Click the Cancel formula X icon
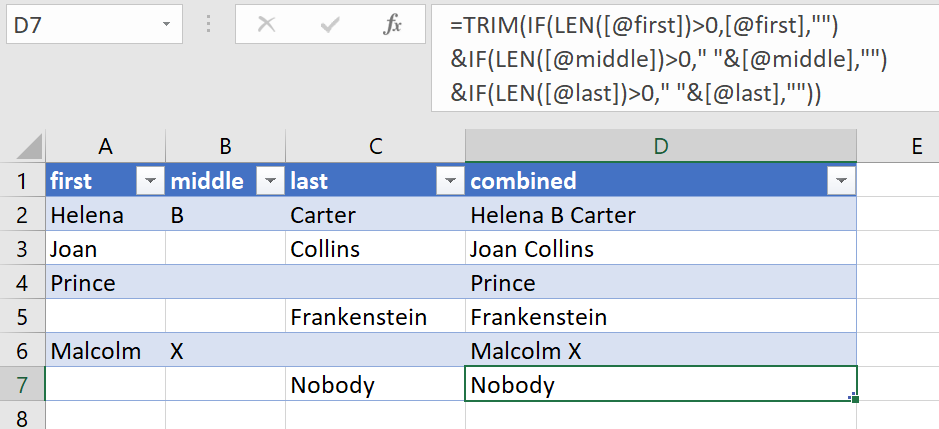 pos(266,25)
